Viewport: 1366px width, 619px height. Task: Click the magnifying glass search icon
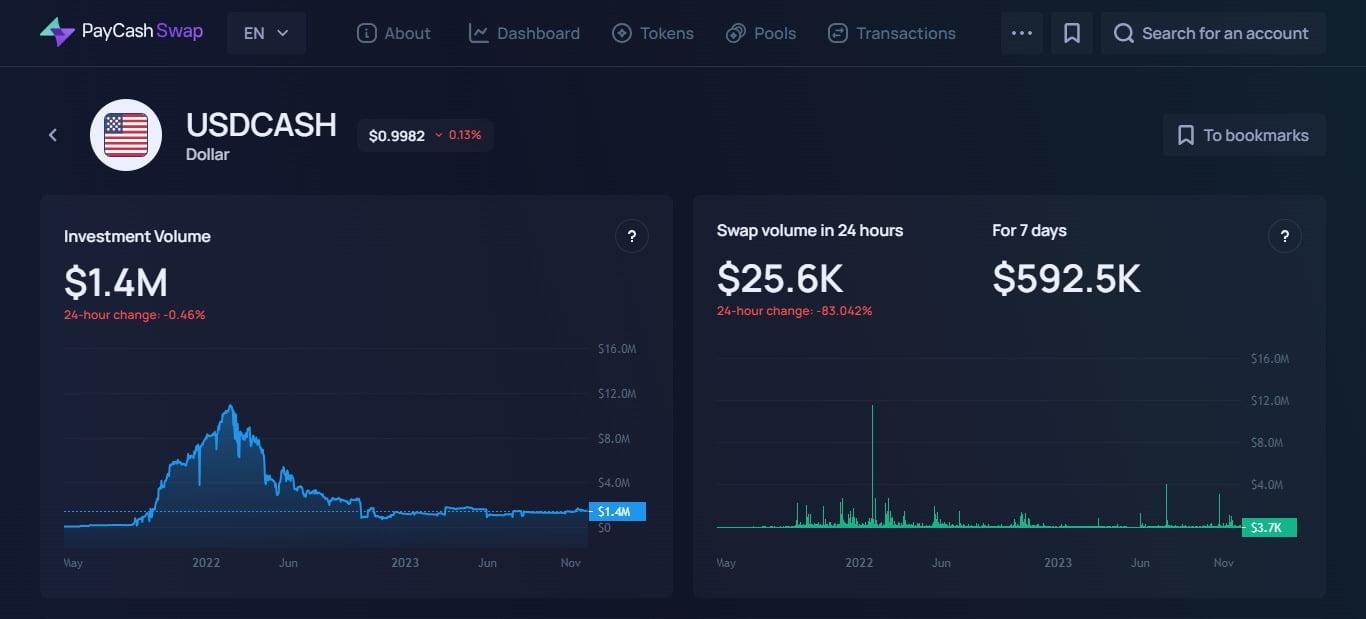click(1124, 33)
